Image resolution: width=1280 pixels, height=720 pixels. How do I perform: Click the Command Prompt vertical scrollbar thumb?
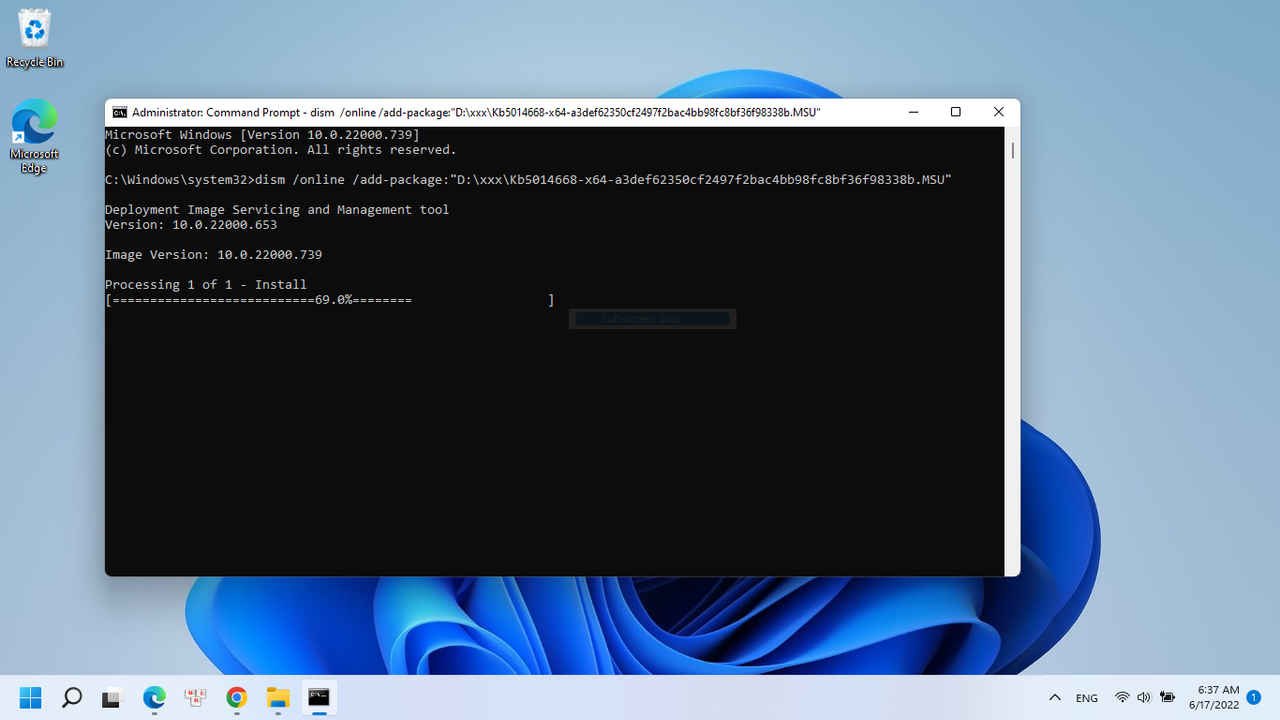1012,151
